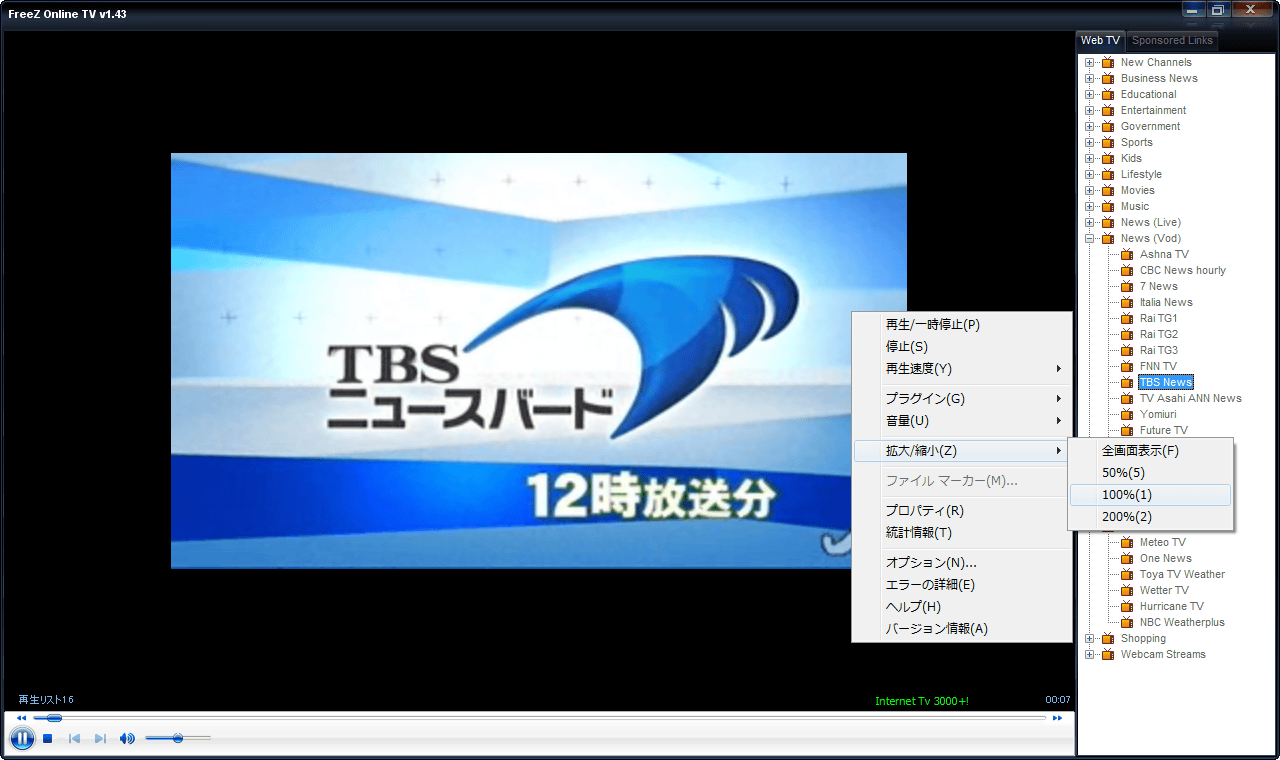
Task: Open バージョン情報(A) about entry
Action: pos(961,628)
